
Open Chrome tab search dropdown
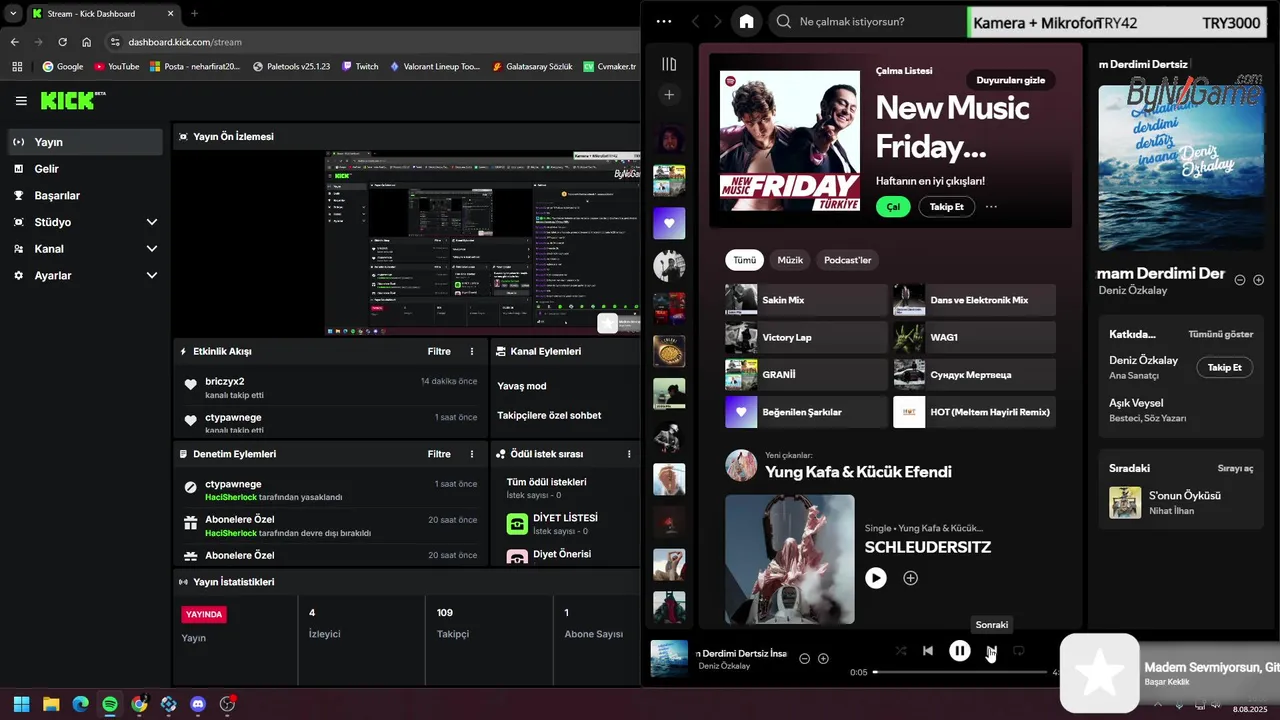[x=13, y=13]
